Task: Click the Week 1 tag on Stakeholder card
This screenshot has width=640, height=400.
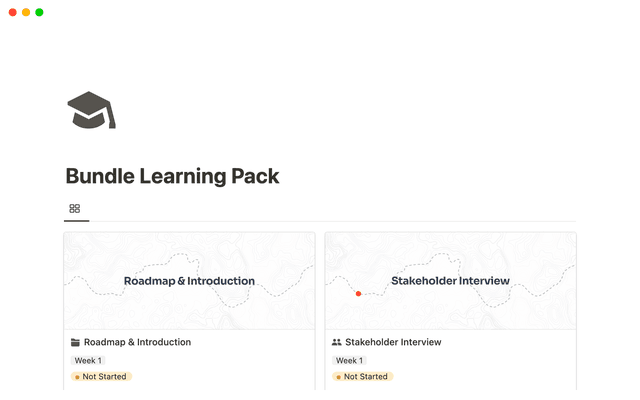Action: click(349, 360)
